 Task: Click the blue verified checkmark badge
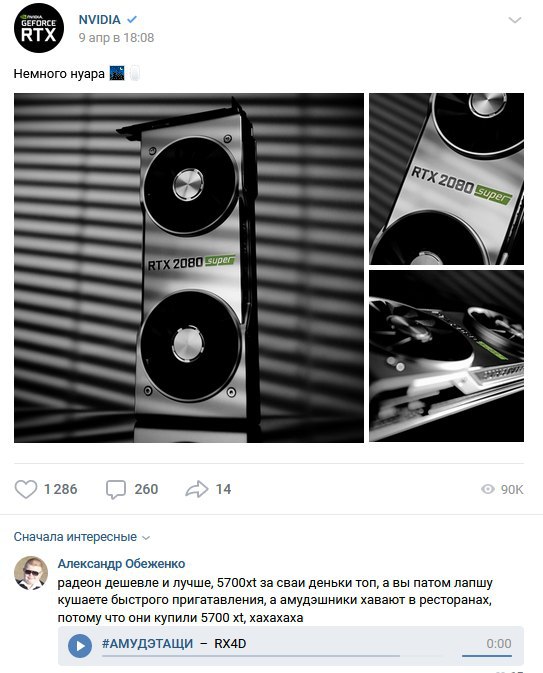[132, 19]
